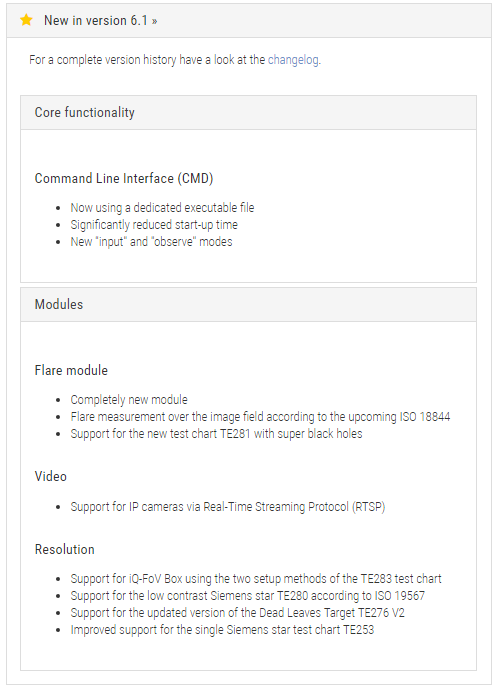Image resolution: width=495 pixels, height=692 pixels.
Task: Click the "Completely new module" bullet
Action: point(129,399)
